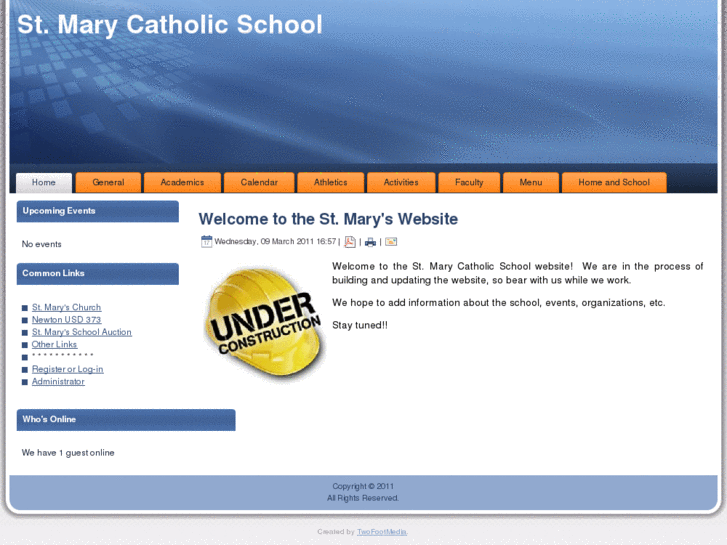The image size is (727, 545).
Task: Open the Administrator link
Action: [x=58, y=382]
